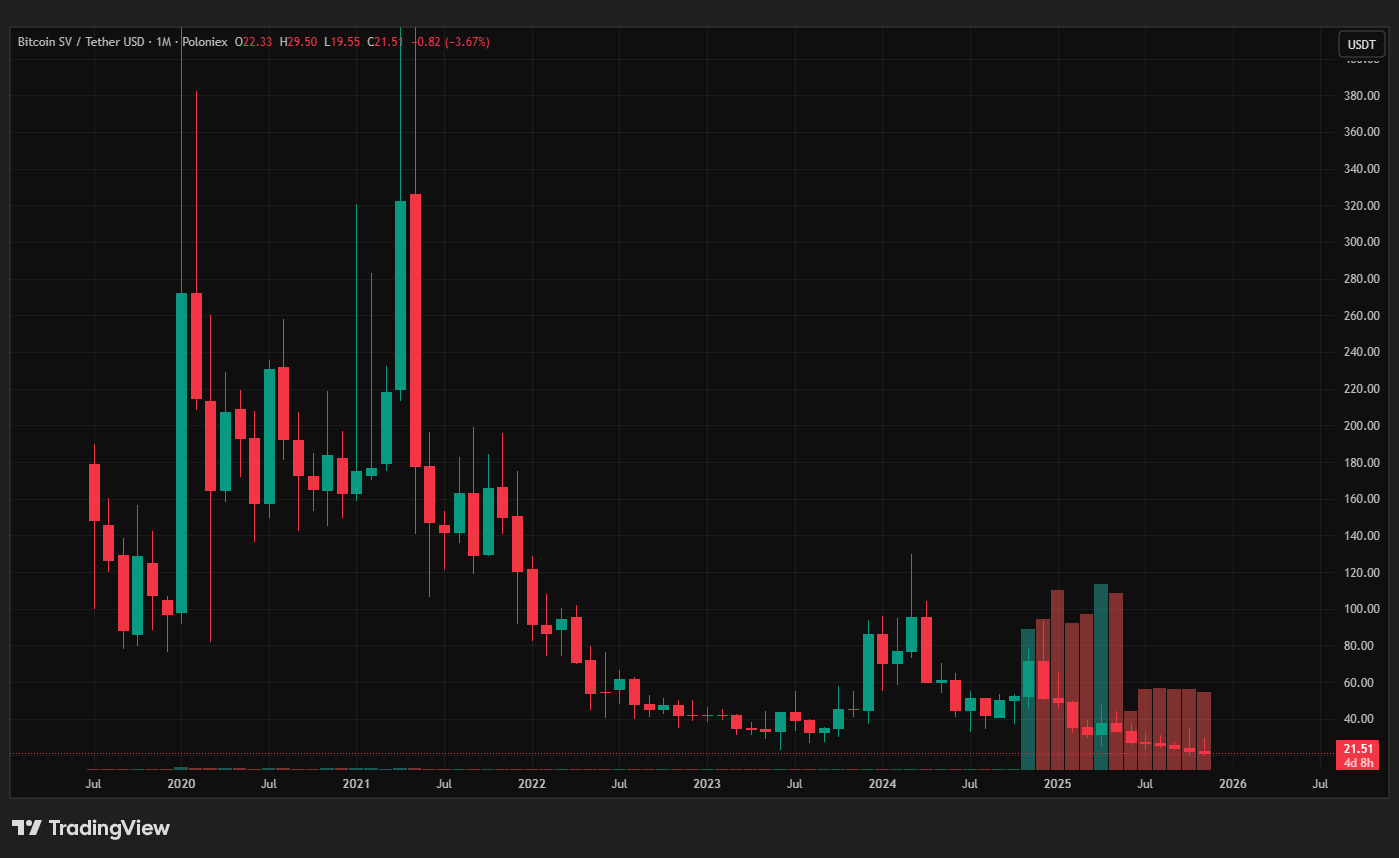Click the 380.00 price axis label
The width and height of the screenshot is (1399, 858).
1362,96
